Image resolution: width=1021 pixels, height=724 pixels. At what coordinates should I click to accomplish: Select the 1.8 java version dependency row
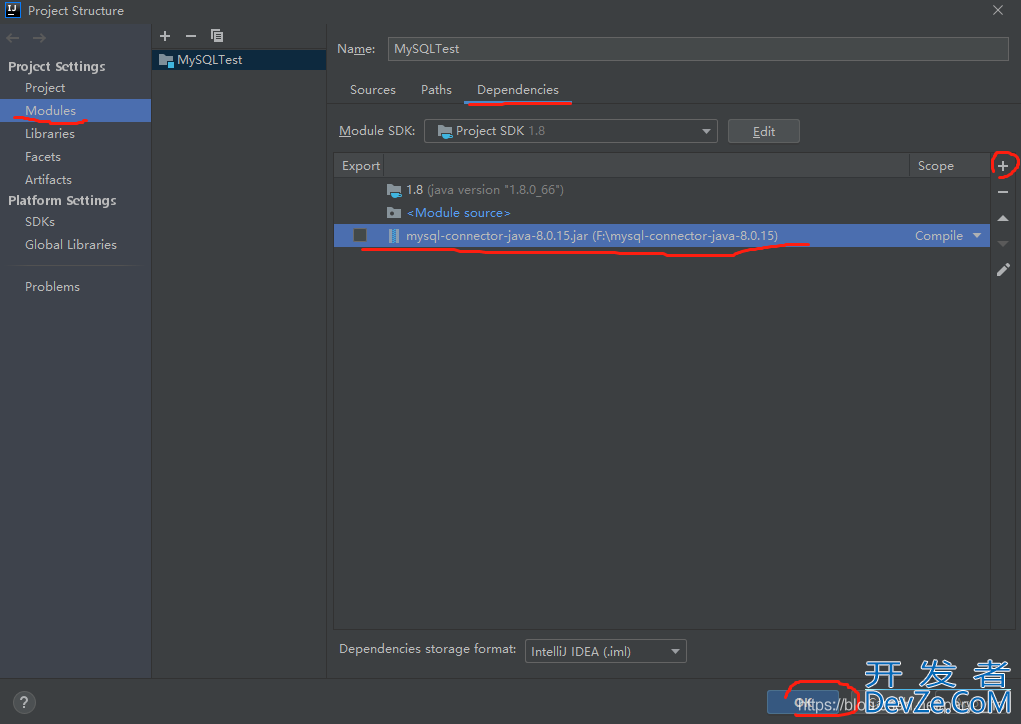point(662,190)
